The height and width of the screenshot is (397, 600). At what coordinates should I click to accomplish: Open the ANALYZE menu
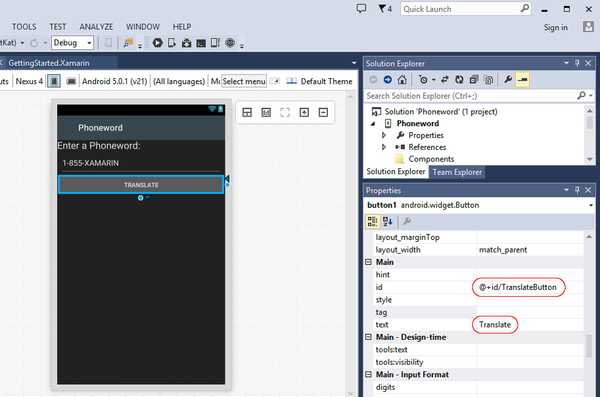point(96,27)
